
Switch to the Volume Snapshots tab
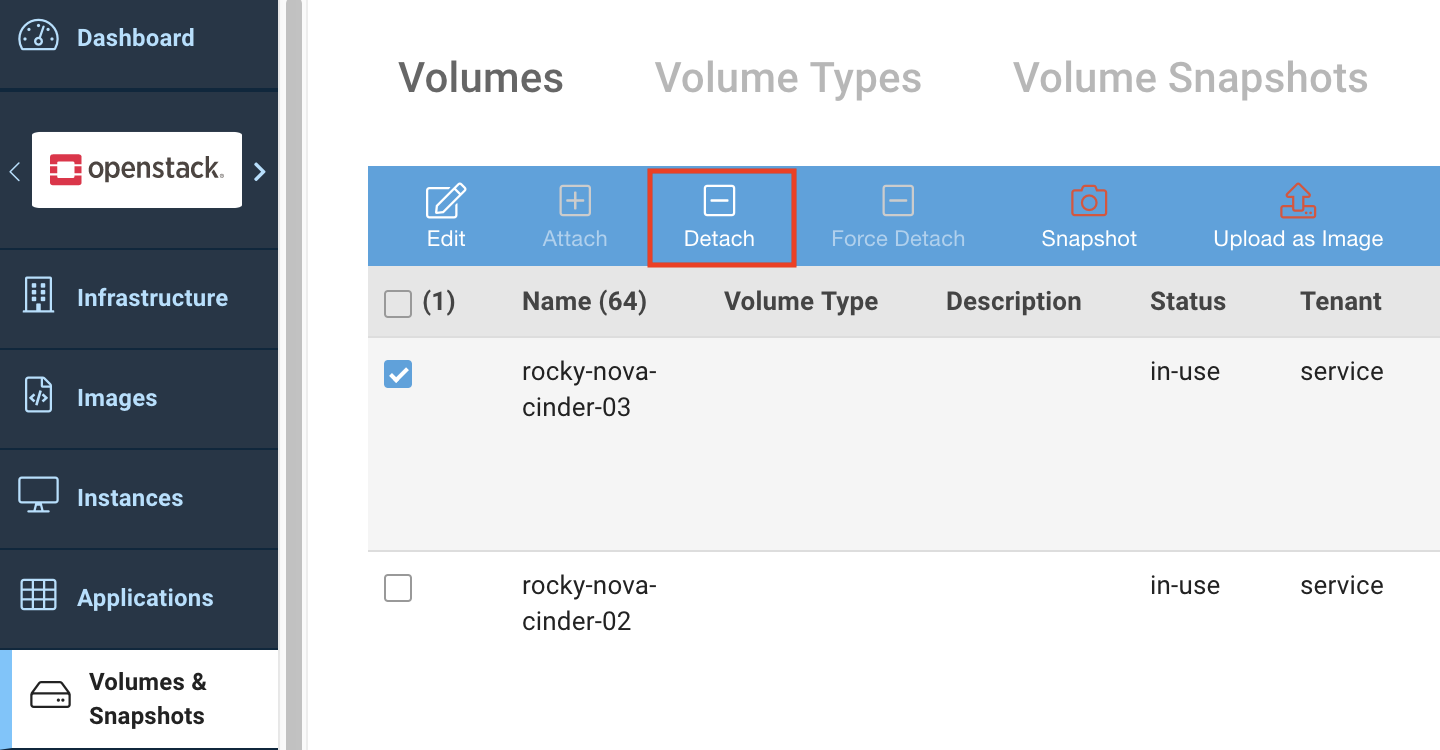(x=1190, y=78)
